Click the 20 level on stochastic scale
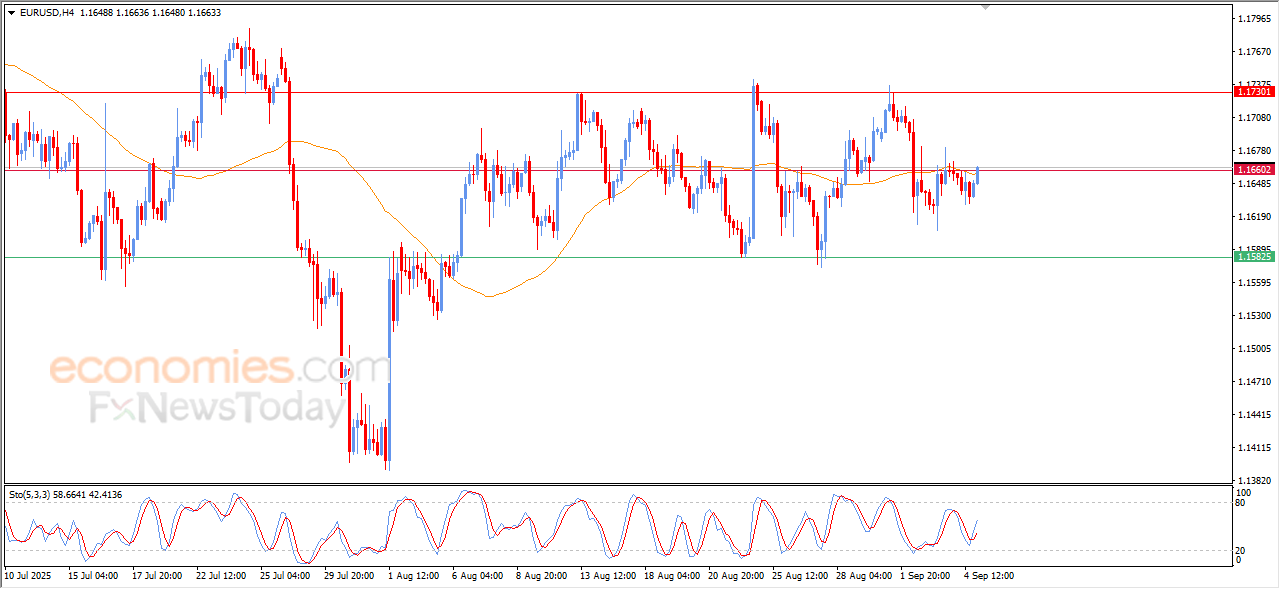Screen dimensions: 1280x589 pos(1242,550)
